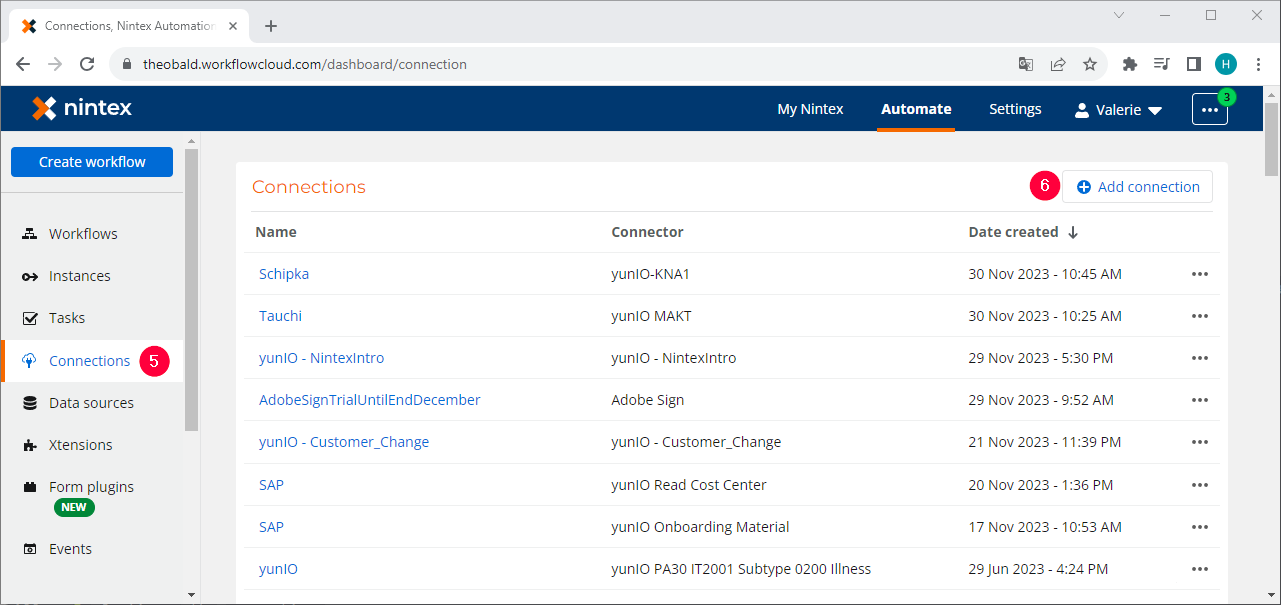1281x605 pixels.
Task: Select the Workflows icon in sidebar
Action: 29,233
